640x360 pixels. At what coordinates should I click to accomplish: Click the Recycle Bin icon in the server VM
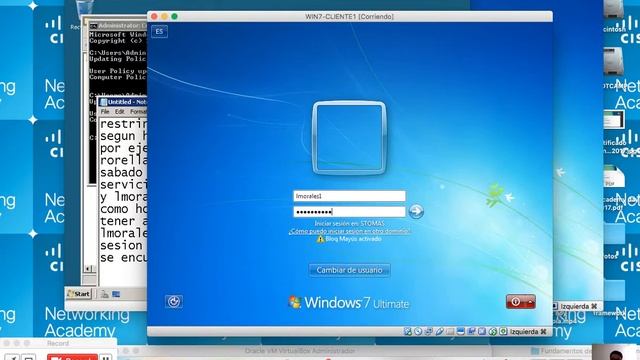(85, 9)
